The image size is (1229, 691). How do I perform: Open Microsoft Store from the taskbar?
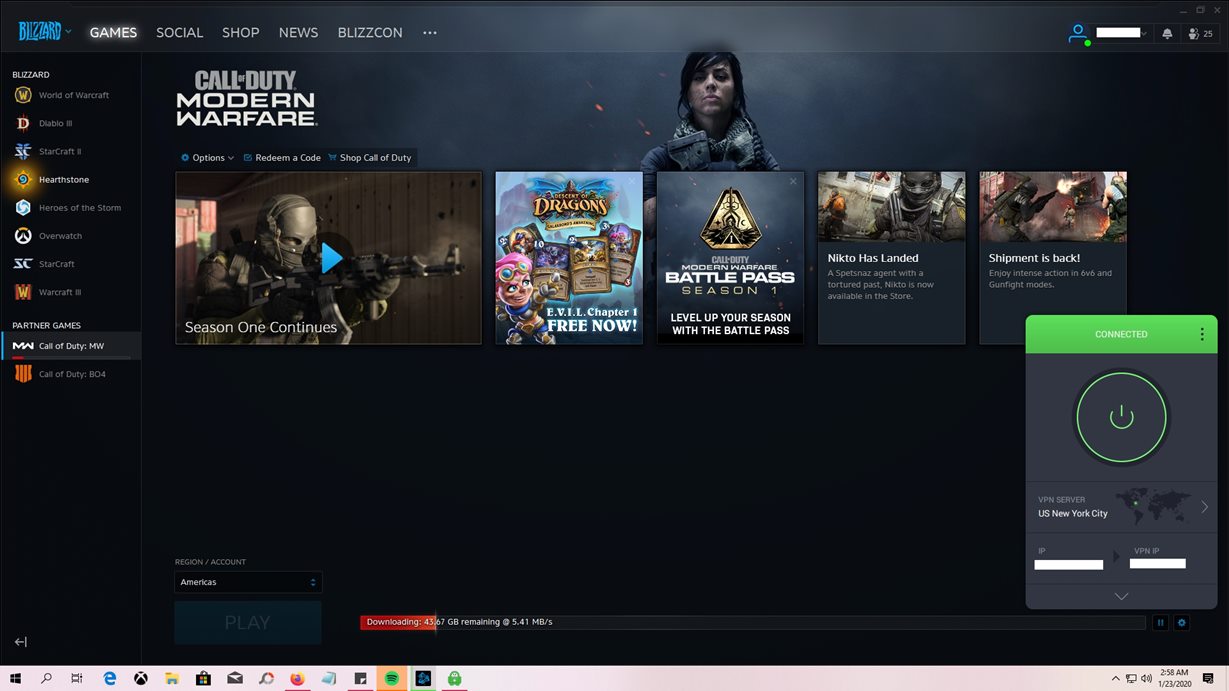coord(203,678)
